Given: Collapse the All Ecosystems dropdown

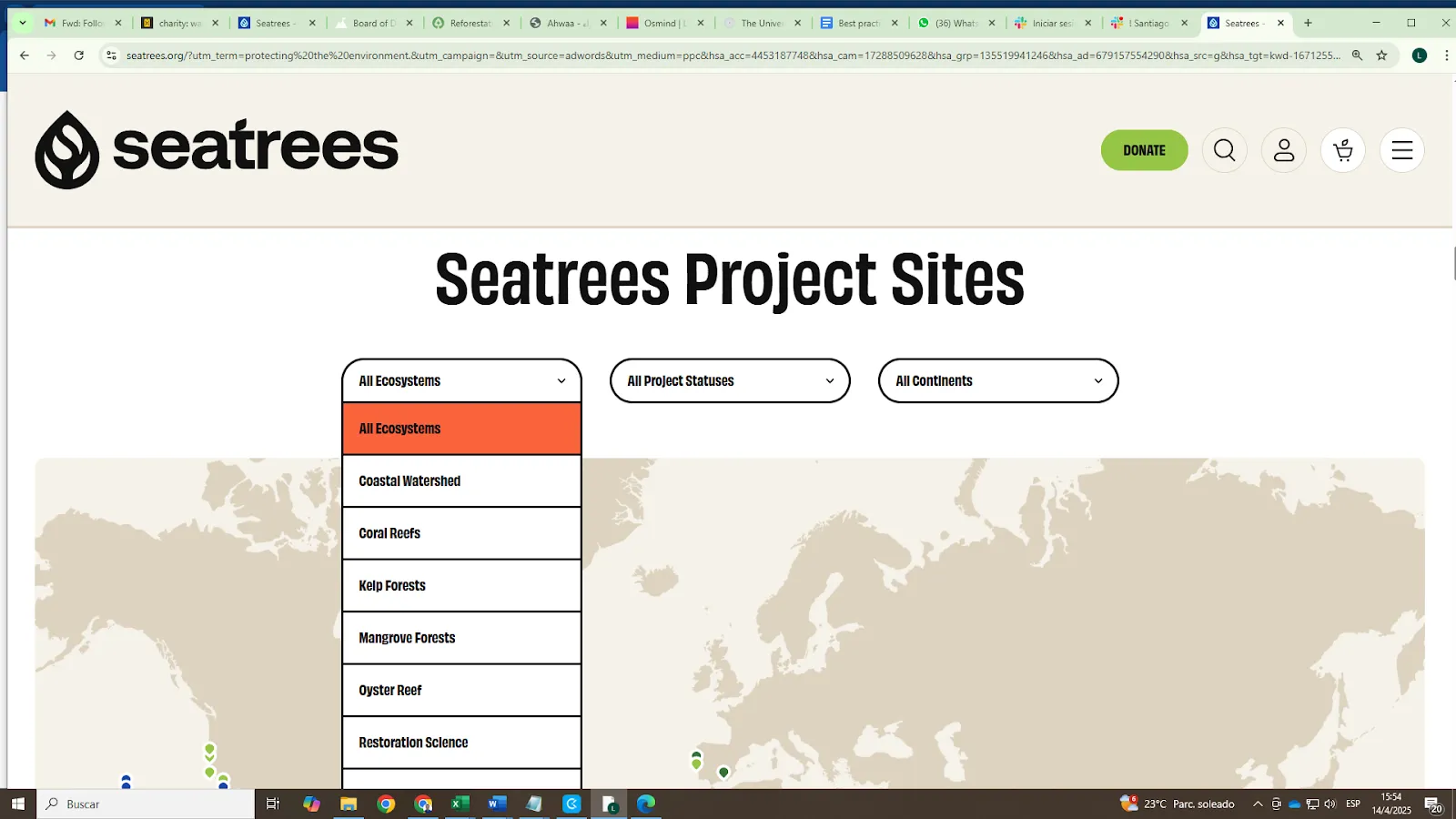Looking at the screenshot, I should 461,380.
